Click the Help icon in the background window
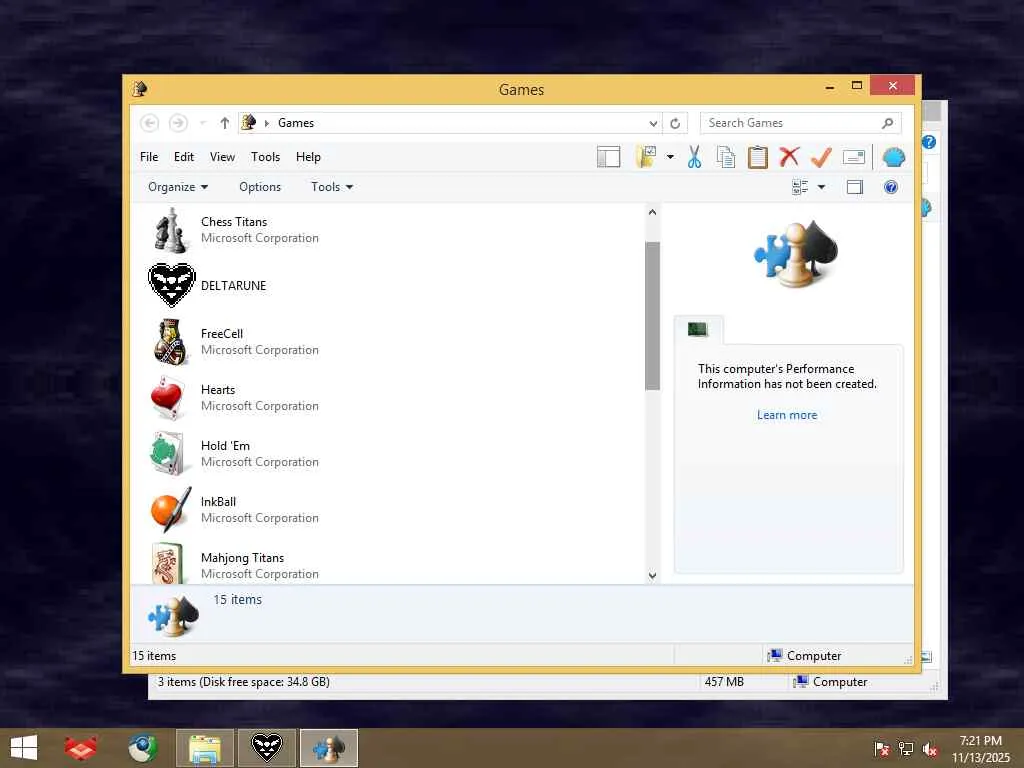The image size is (1024, 768). [929, 142]
